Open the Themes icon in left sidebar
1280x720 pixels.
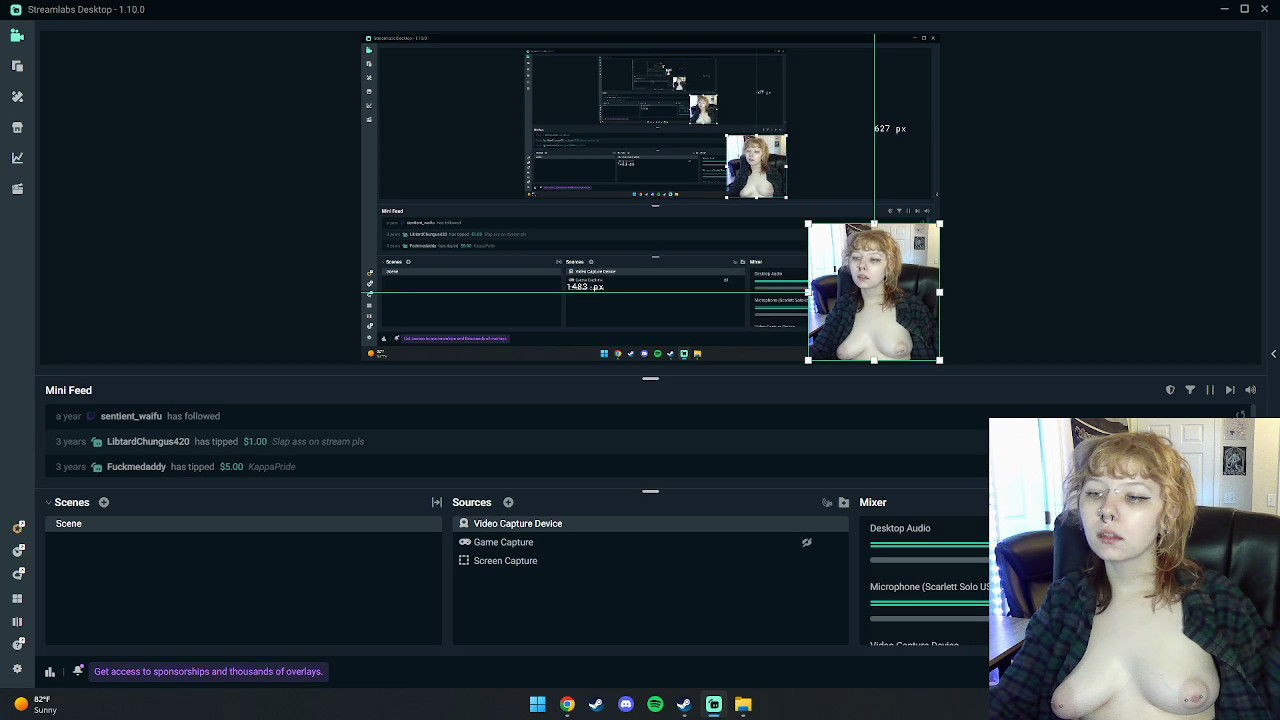17,97
